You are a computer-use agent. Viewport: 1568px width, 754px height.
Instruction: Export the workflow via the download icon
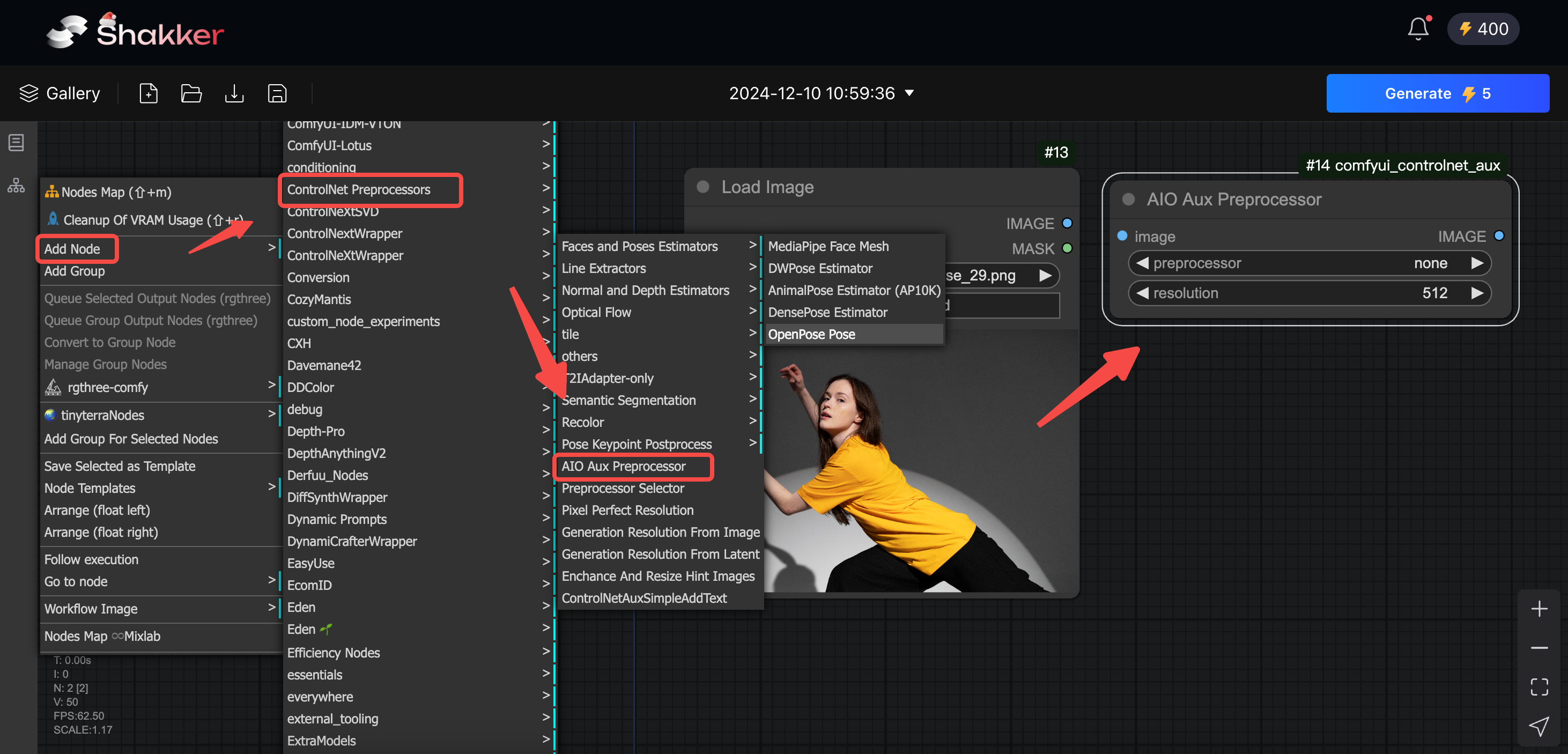(234, 93)
